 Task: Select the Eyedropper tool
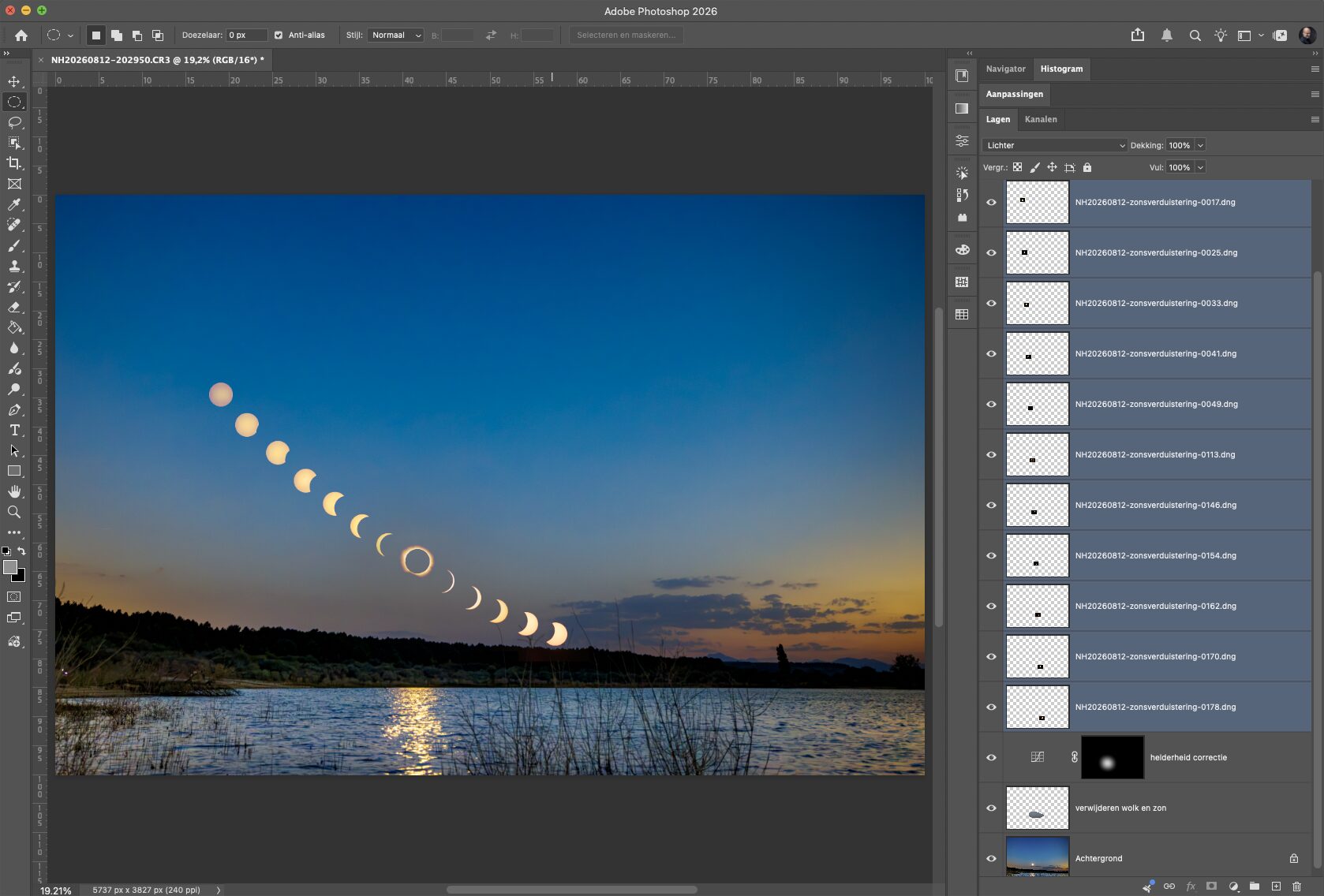click(x=14, y=204)
